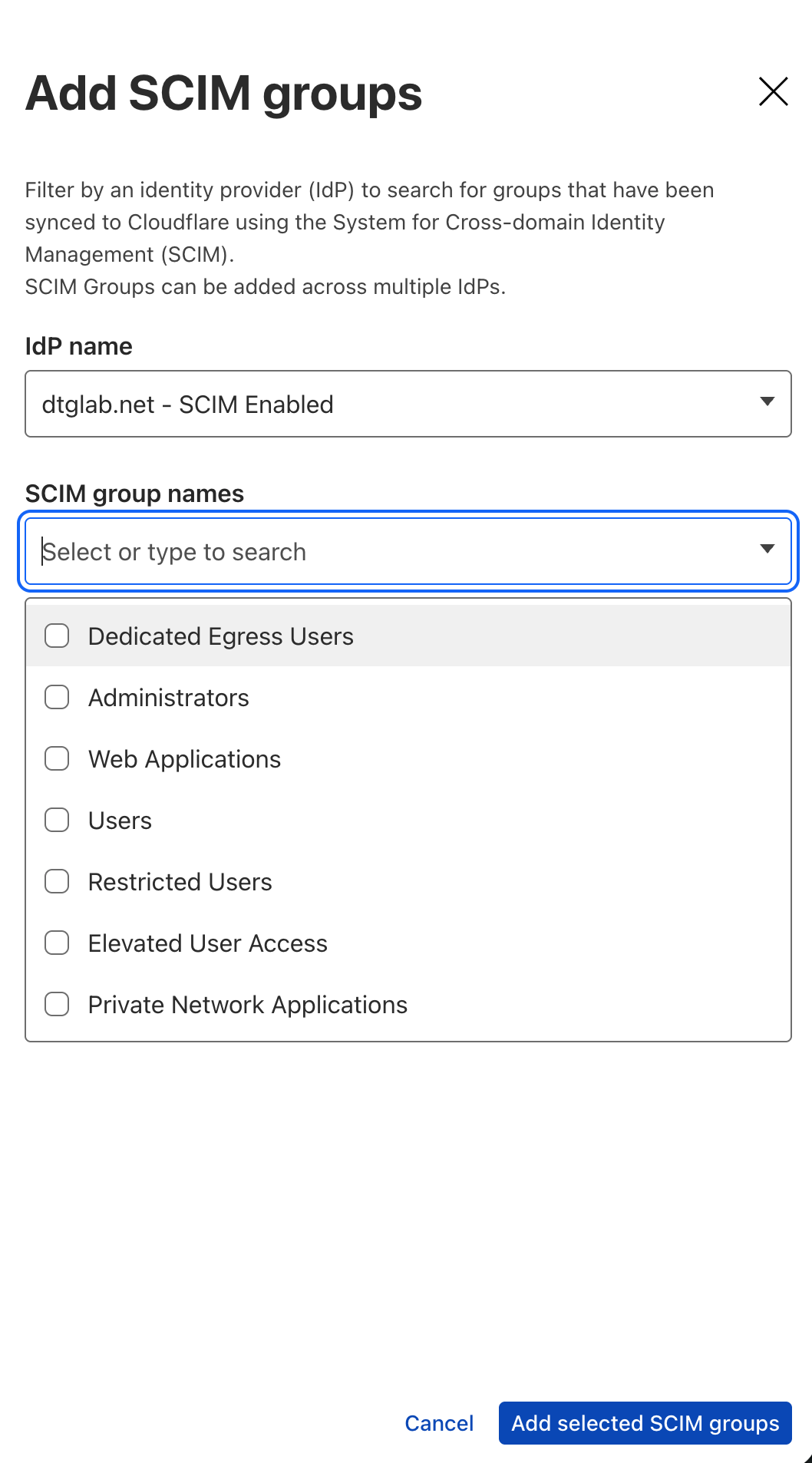Image resolution: width=812 pixels, height=1463 pixels.
Task: Select the Web Applications option label
Action: (x=185, y=759)
